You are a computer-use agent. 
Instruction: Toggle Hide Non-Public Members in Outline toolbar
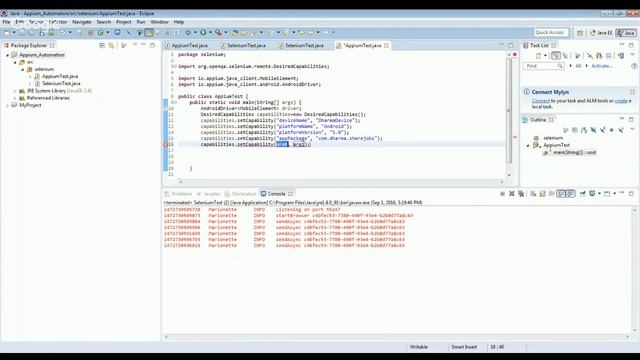pyautogui.click(x=611, y=130)
